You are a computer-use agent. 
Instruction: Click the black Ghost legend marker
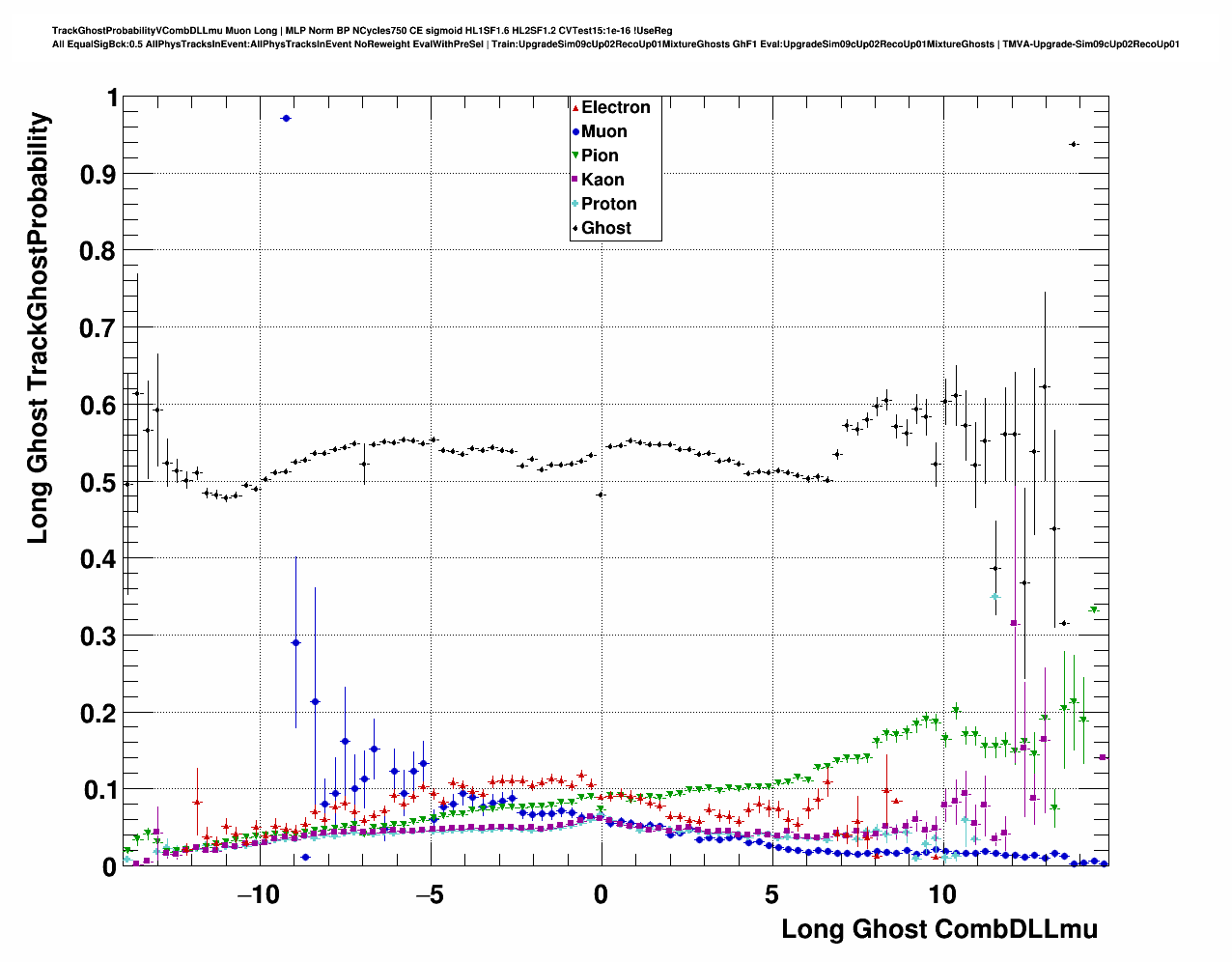point(576,228)
